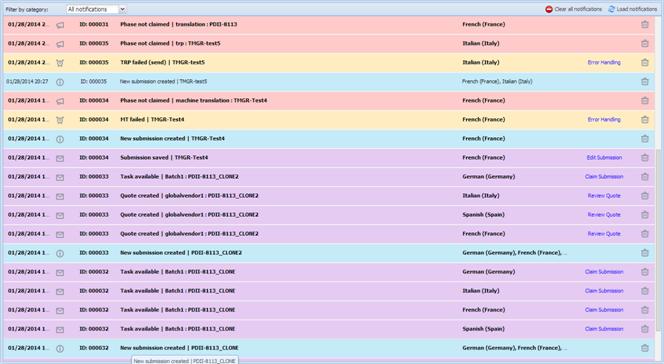The height and width of the screenshot is (364, 664).
Task: Click the info icon on 'New submission created | TMGR-test5'
Action: (x=60, y=82)
